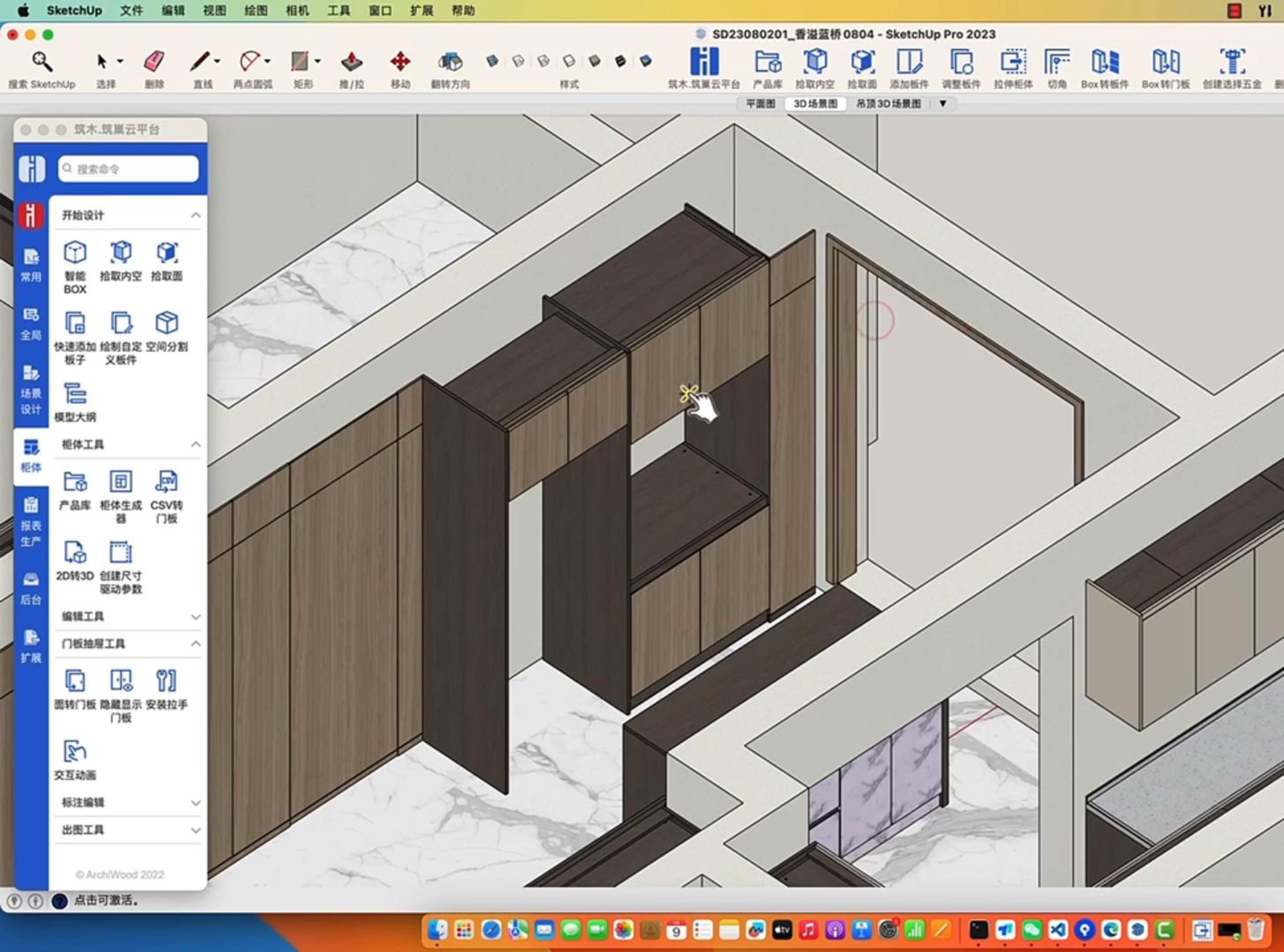
Task: Select 场景设计 in the blue sidebar
Action: 31,389
